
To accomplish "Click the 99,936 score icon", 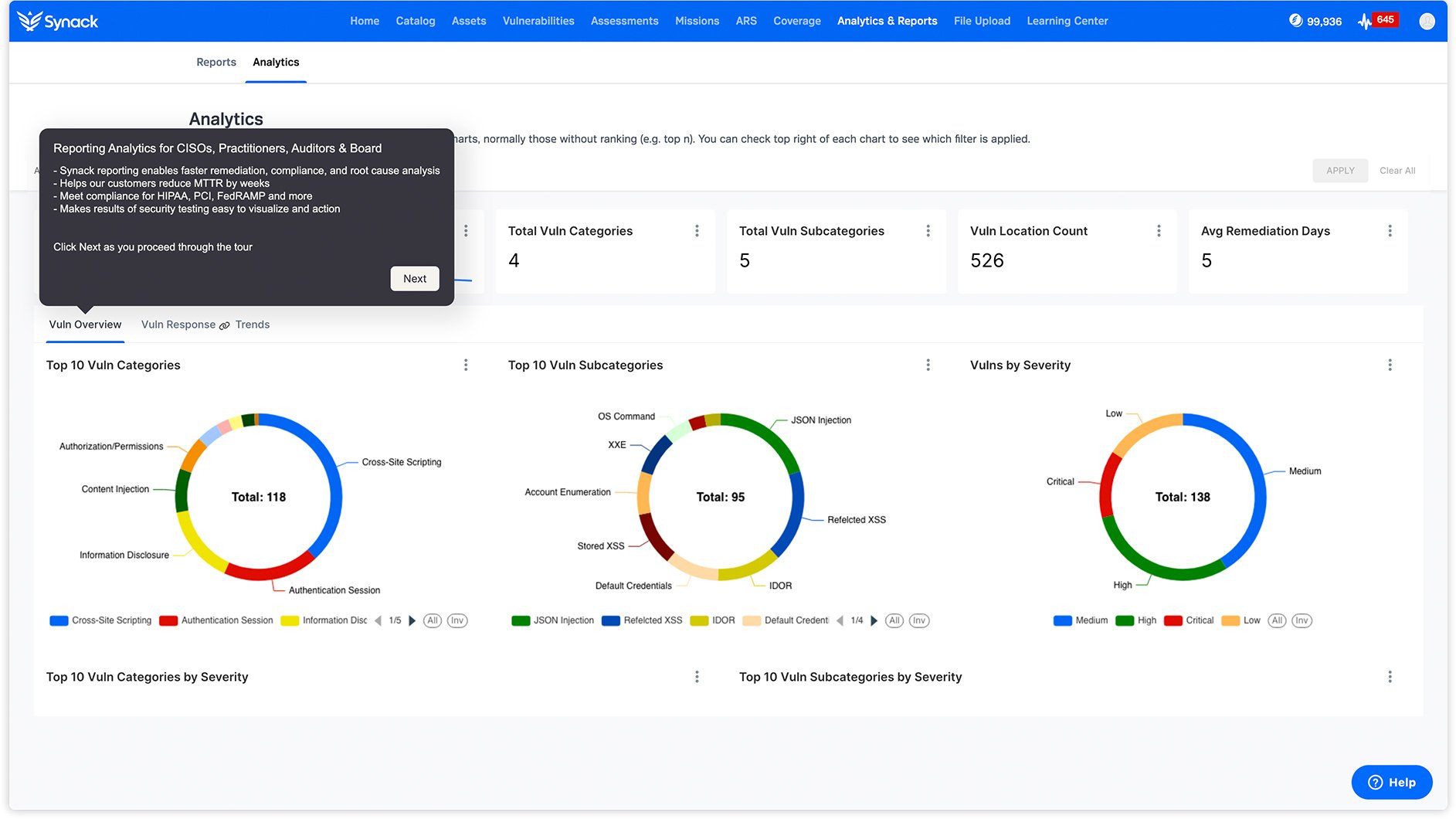I will click(x=1295, y=21).
